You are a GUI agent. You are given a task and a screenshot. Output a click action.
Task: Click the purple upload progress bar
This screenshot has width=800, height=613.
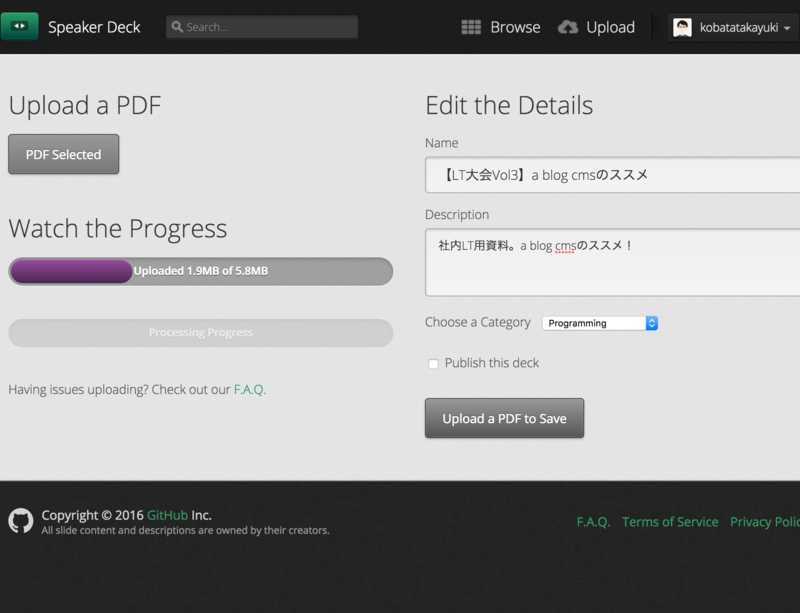[71, 271]
